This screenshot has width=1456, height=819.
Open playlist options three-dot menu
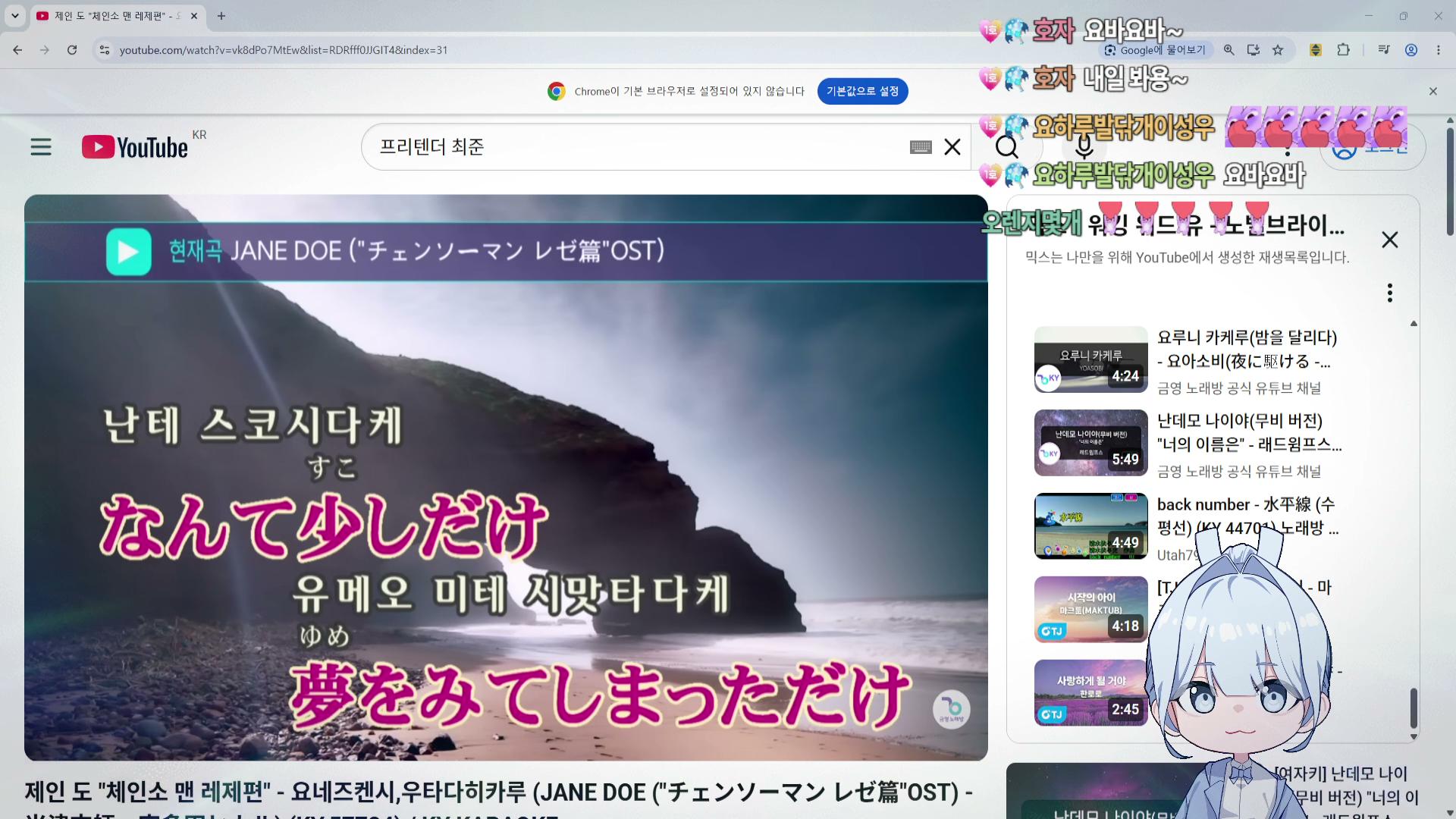1389,293
